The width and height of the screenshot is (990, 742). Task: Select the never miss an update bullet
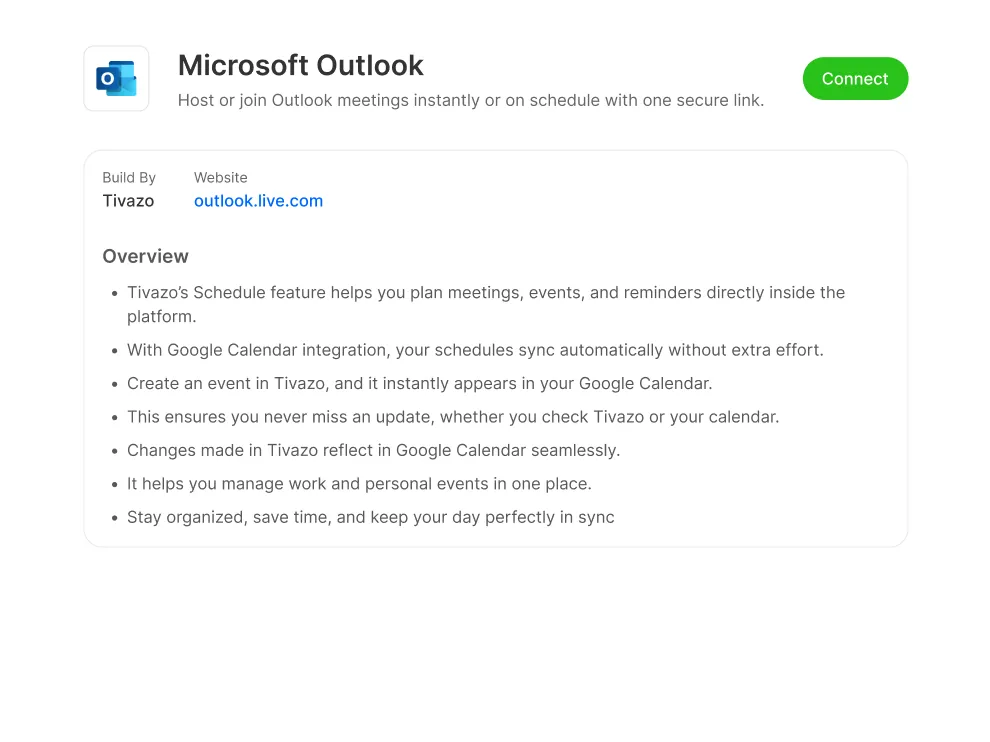(x=452, y=417)
